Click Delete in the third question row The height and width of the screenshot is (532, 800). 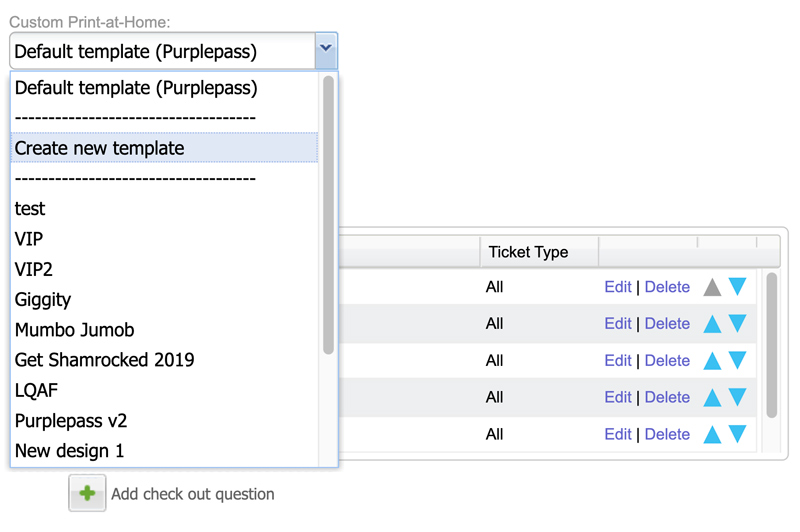click(x=667, y=361)
